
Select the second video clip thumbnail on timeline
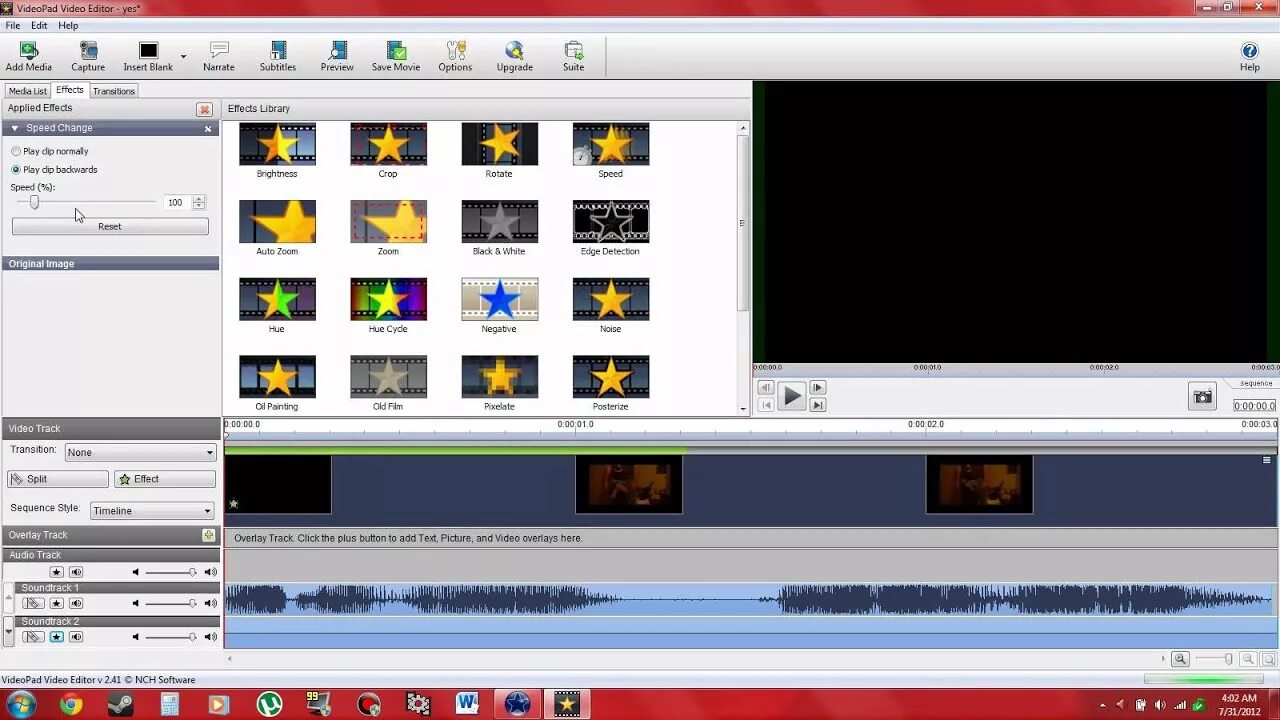pyautogui.click(x=629, y=485)
